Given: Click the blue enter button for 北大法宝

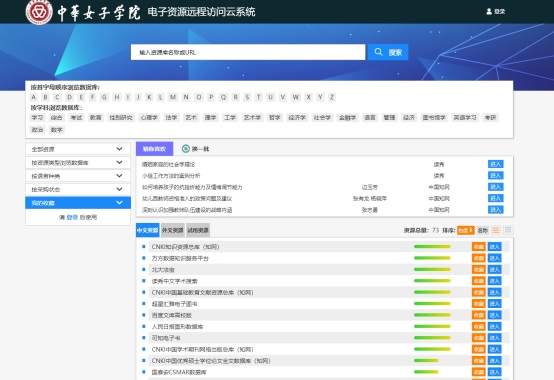Looking at the screenshot, I should tap(495, 269).
